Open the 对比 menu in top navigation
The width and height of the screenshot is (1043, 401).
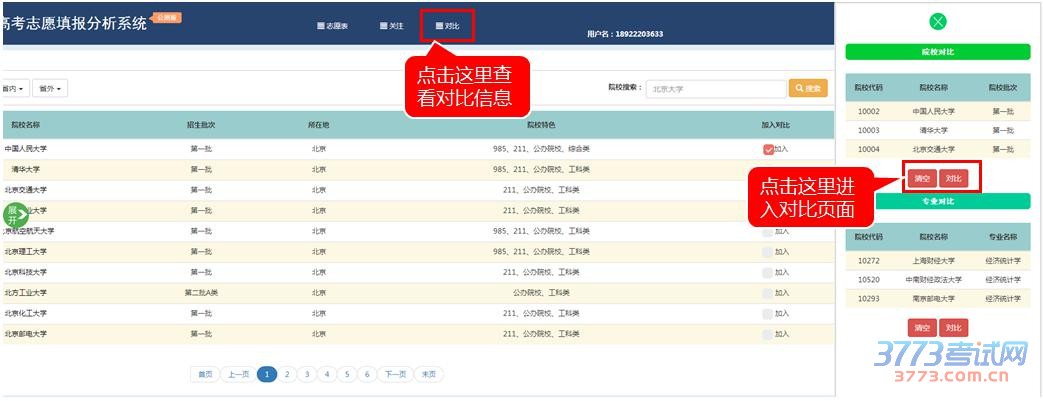[448, 25]
